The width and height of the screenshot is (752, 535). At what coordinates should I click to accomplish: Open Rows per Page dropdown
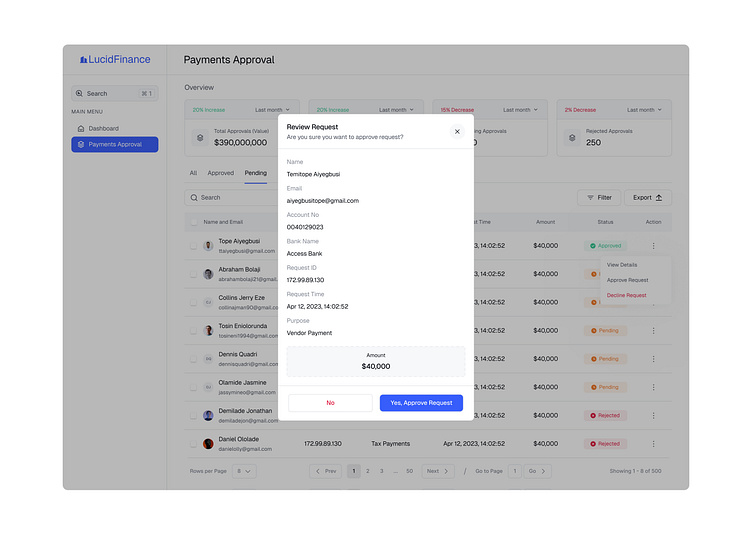[x=244, y=471]
